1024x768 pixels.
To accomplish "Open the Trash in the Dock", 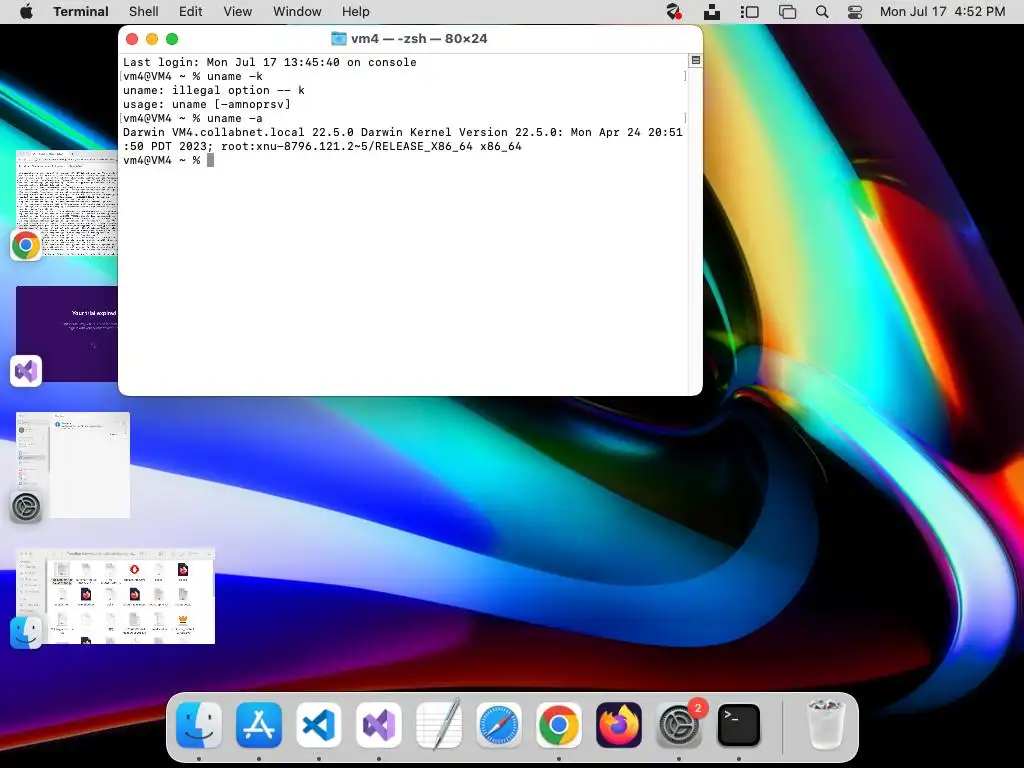I will [x=826, y=725].
